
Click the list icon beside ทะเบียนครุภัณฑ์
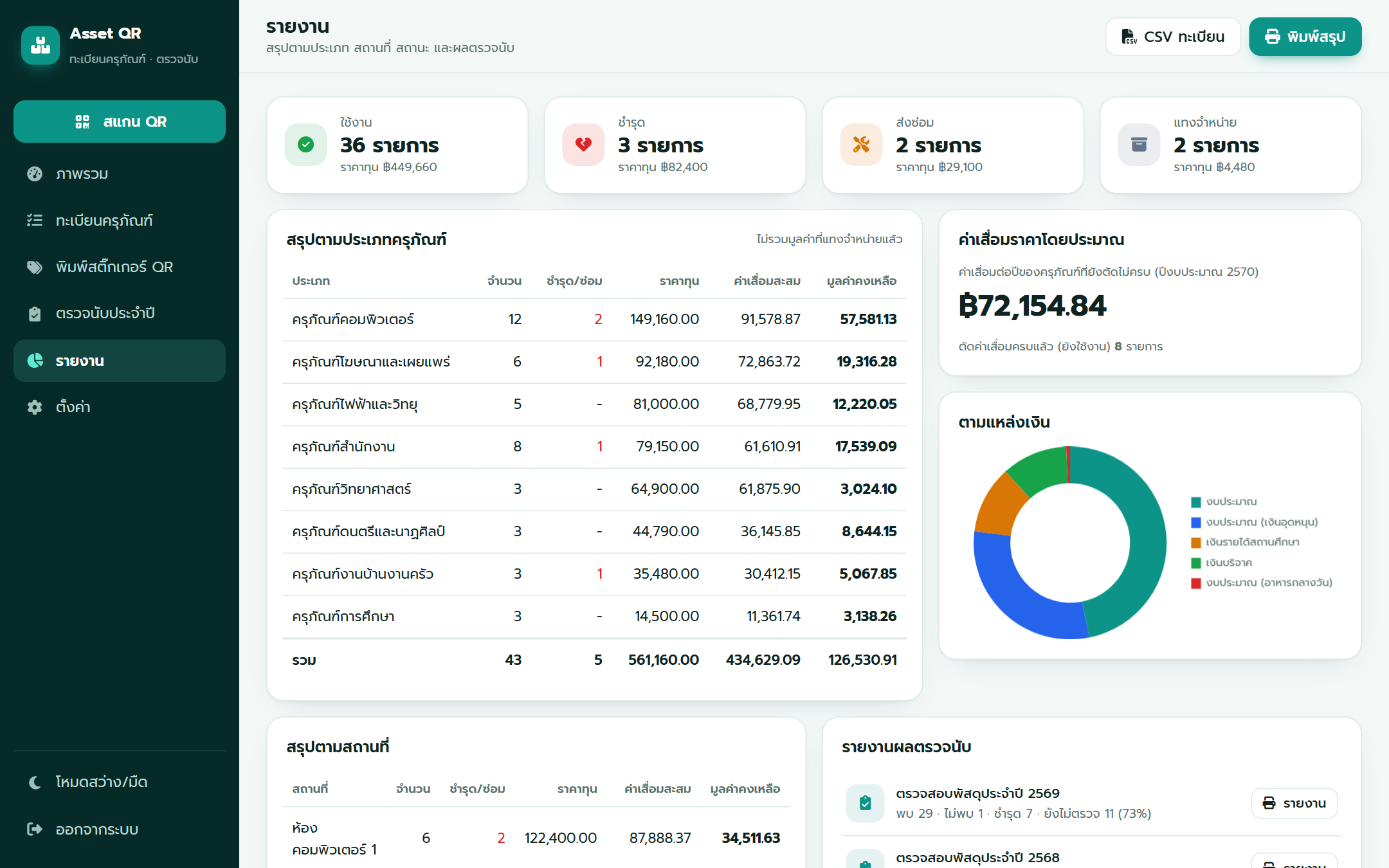click(x=35, y=221)
